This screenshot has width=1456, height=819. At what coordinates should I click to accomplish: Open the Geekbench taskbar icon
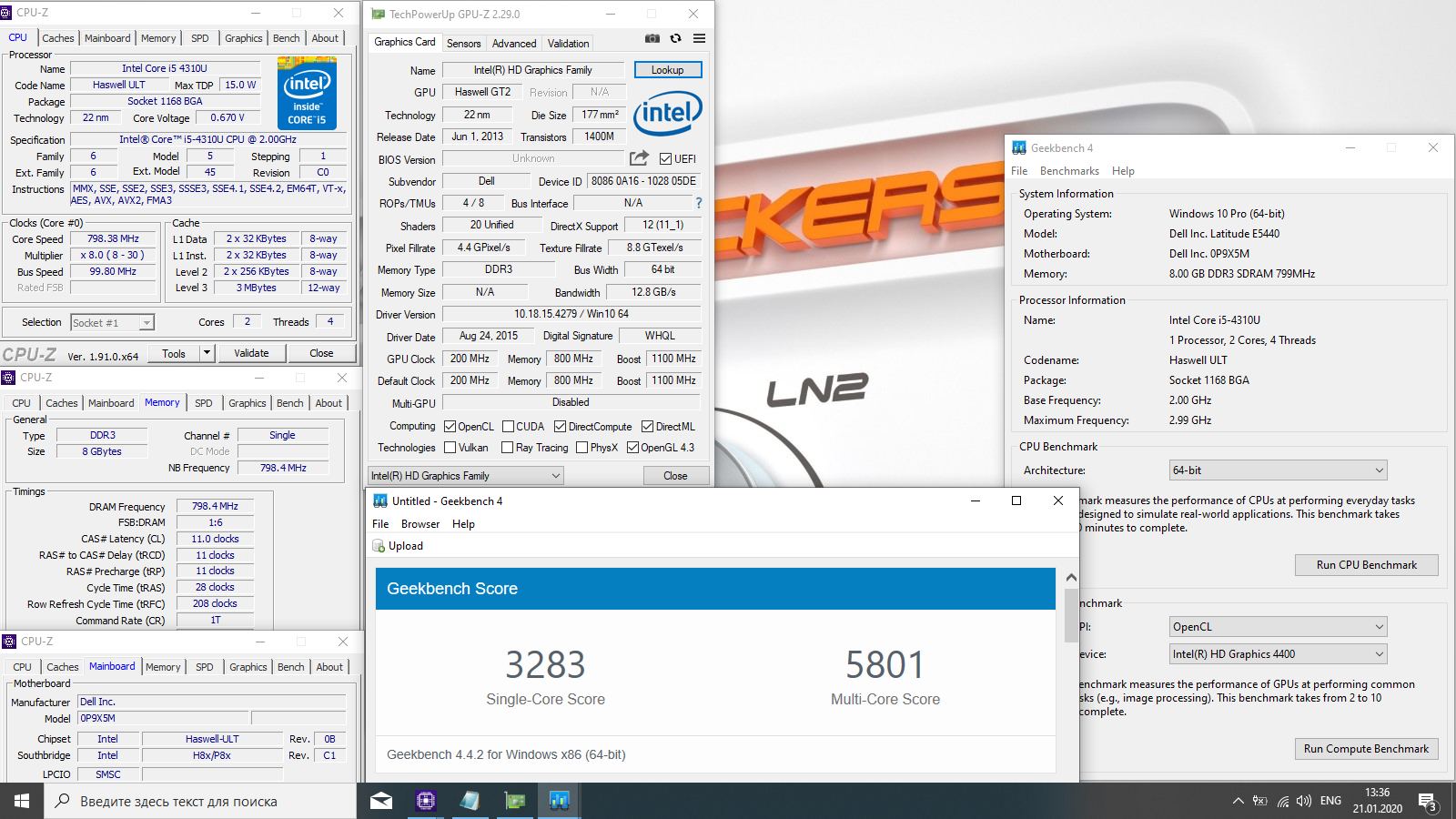tap(559, 801)
